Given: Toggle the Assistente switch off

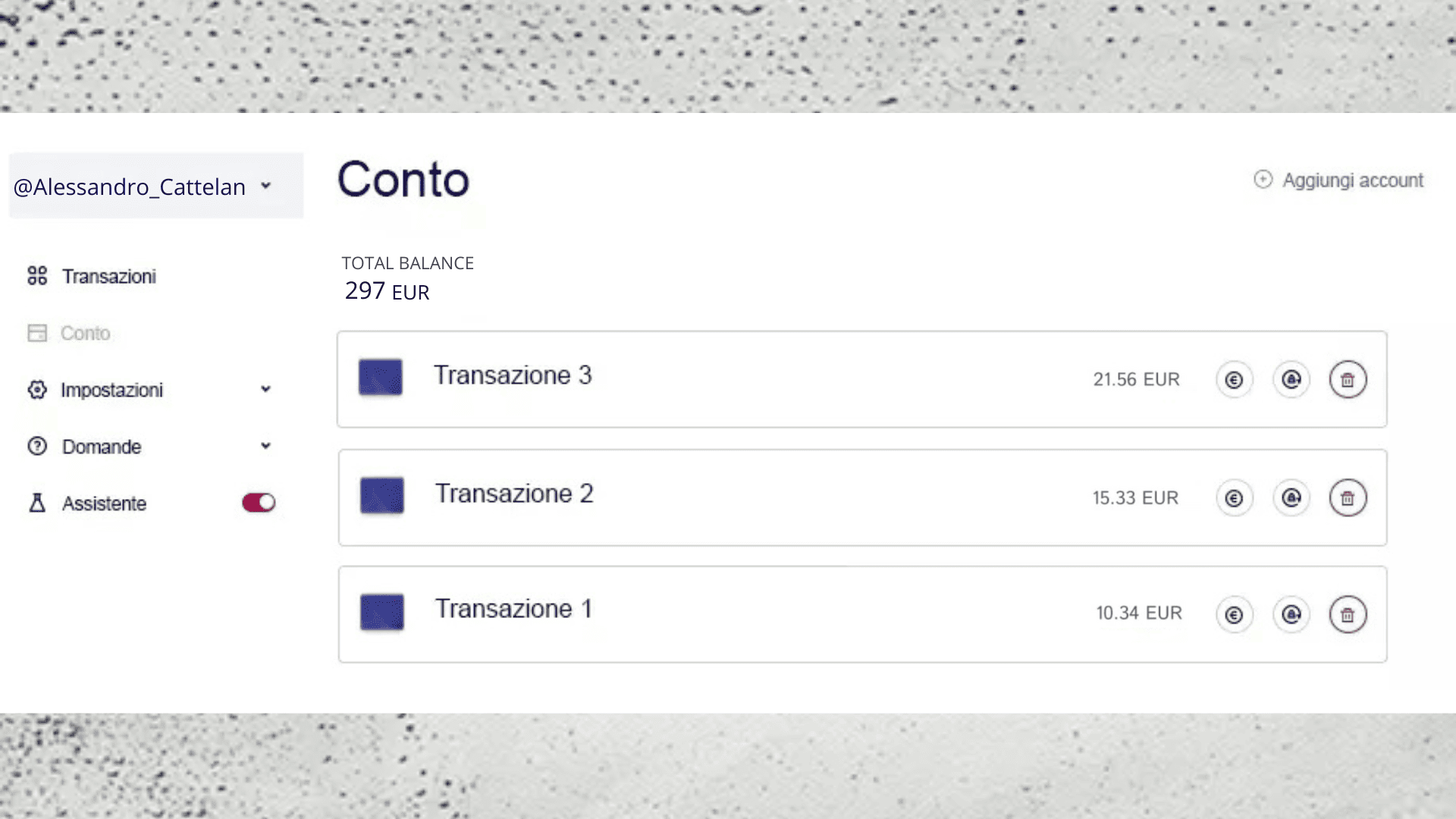Looking at the screenshot, I should click(x=259, y=503).
